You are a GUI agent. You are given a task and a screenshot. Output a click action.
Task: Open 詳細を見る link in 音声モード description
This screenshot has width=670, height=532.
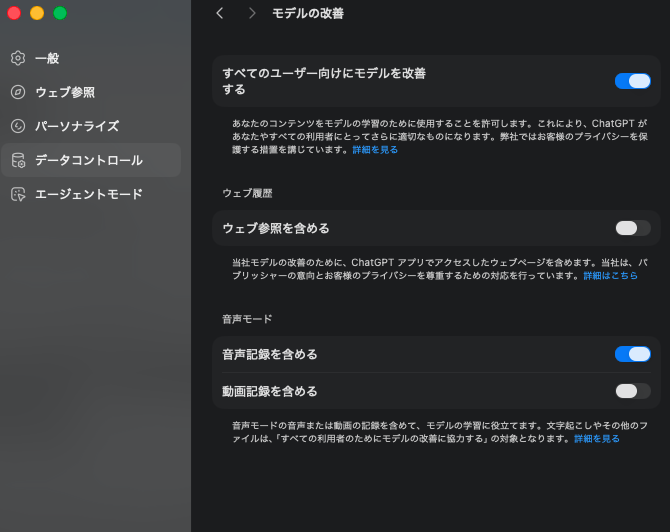[x=596, y=438]
